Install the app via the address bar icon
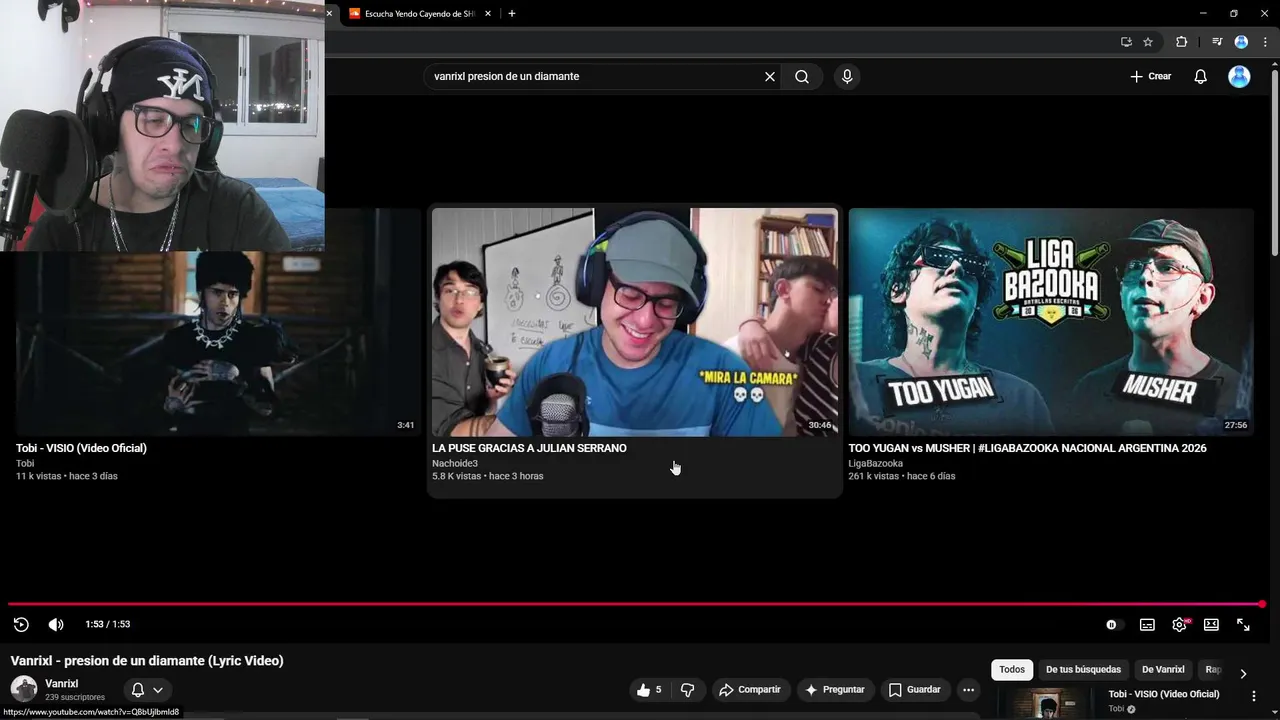 tap(1126, 42)
